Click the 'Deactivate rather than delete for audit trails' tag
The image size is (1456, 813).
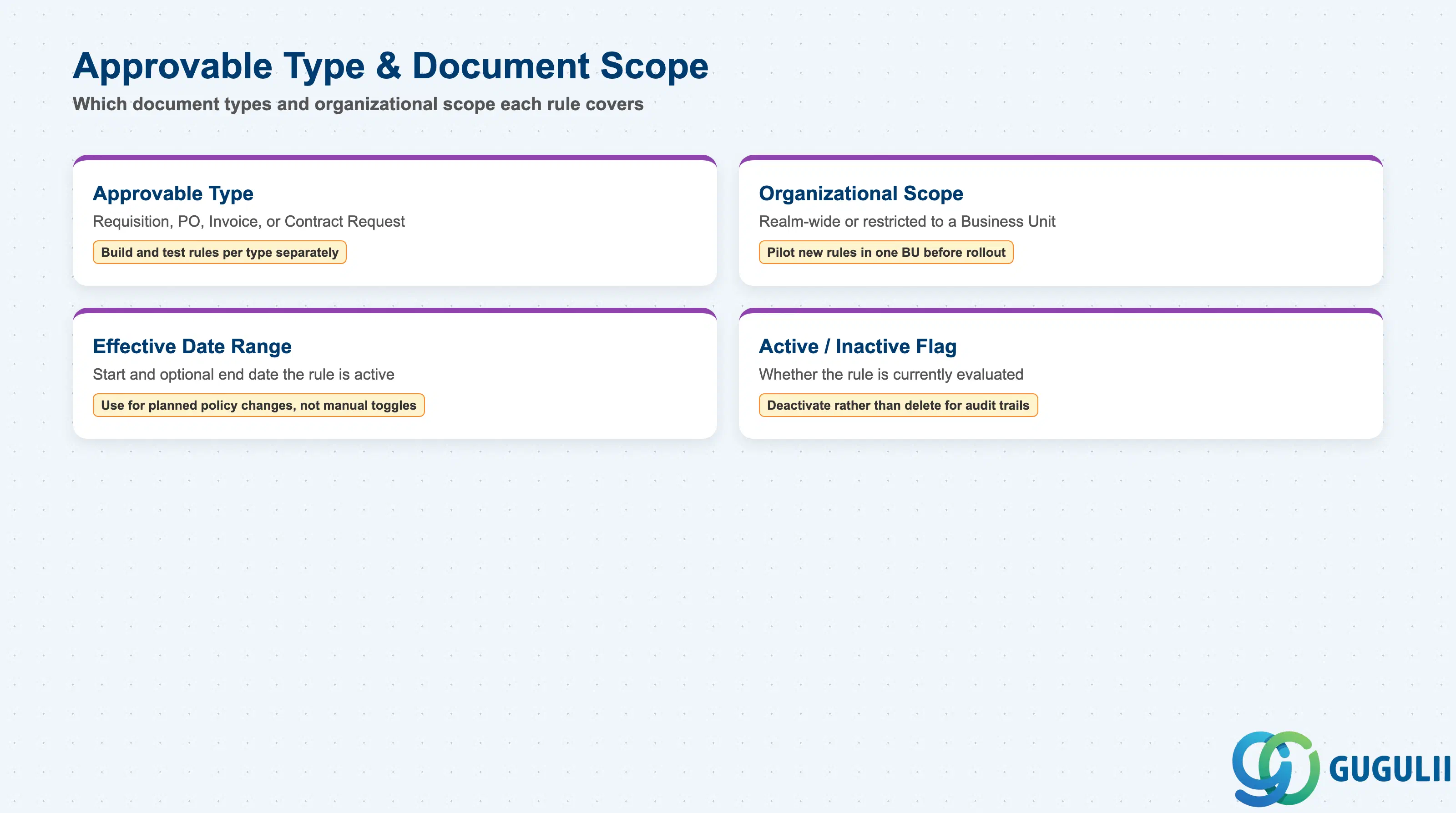point(898,406)
